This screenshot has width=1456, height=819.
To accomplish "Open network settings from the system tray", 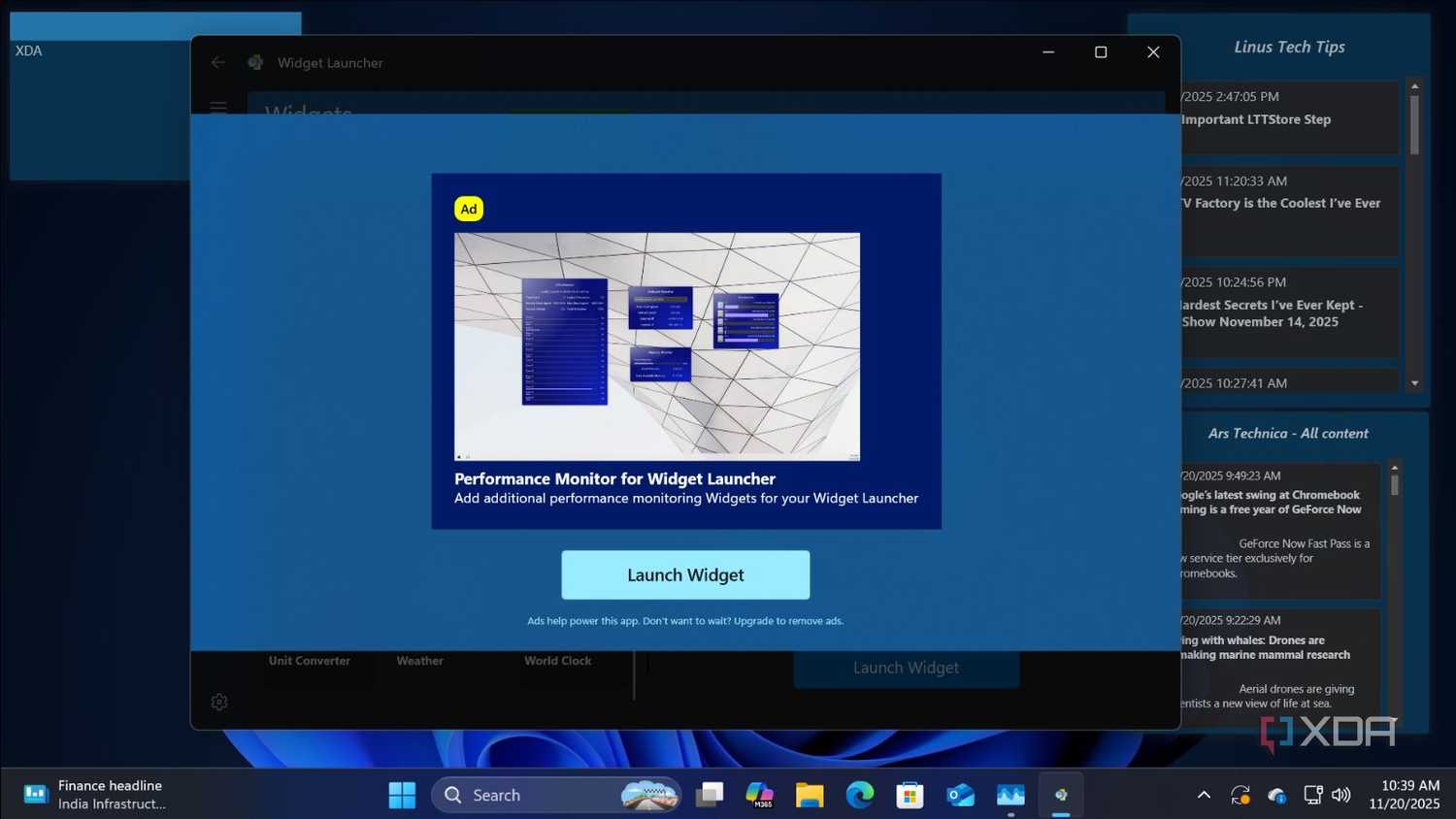I will (1312, 795).
